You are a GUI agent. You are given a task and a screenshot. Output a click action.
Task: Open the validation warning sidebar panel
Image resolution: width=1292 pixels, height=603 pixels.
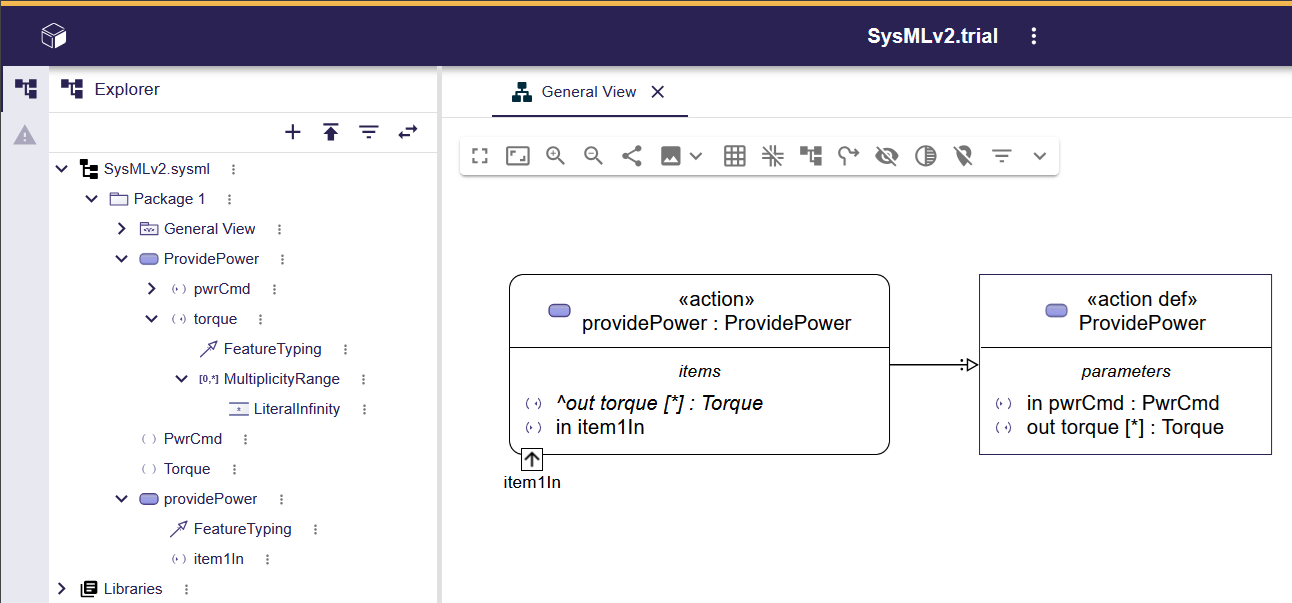(25, 135)
